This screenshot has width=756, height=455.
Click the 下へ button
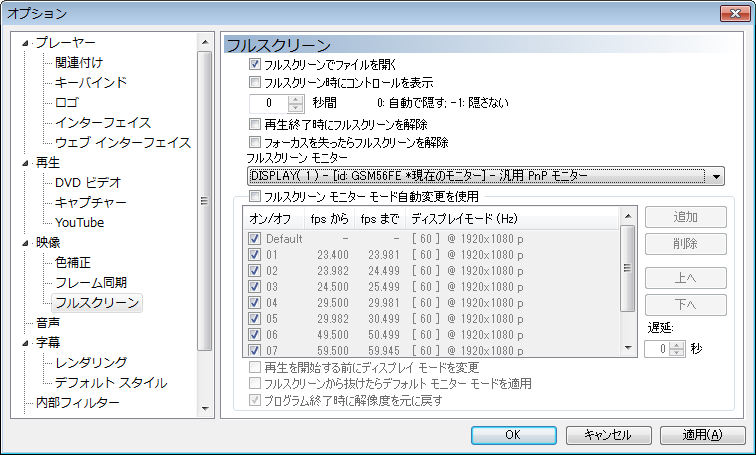[x=686, y=305]
